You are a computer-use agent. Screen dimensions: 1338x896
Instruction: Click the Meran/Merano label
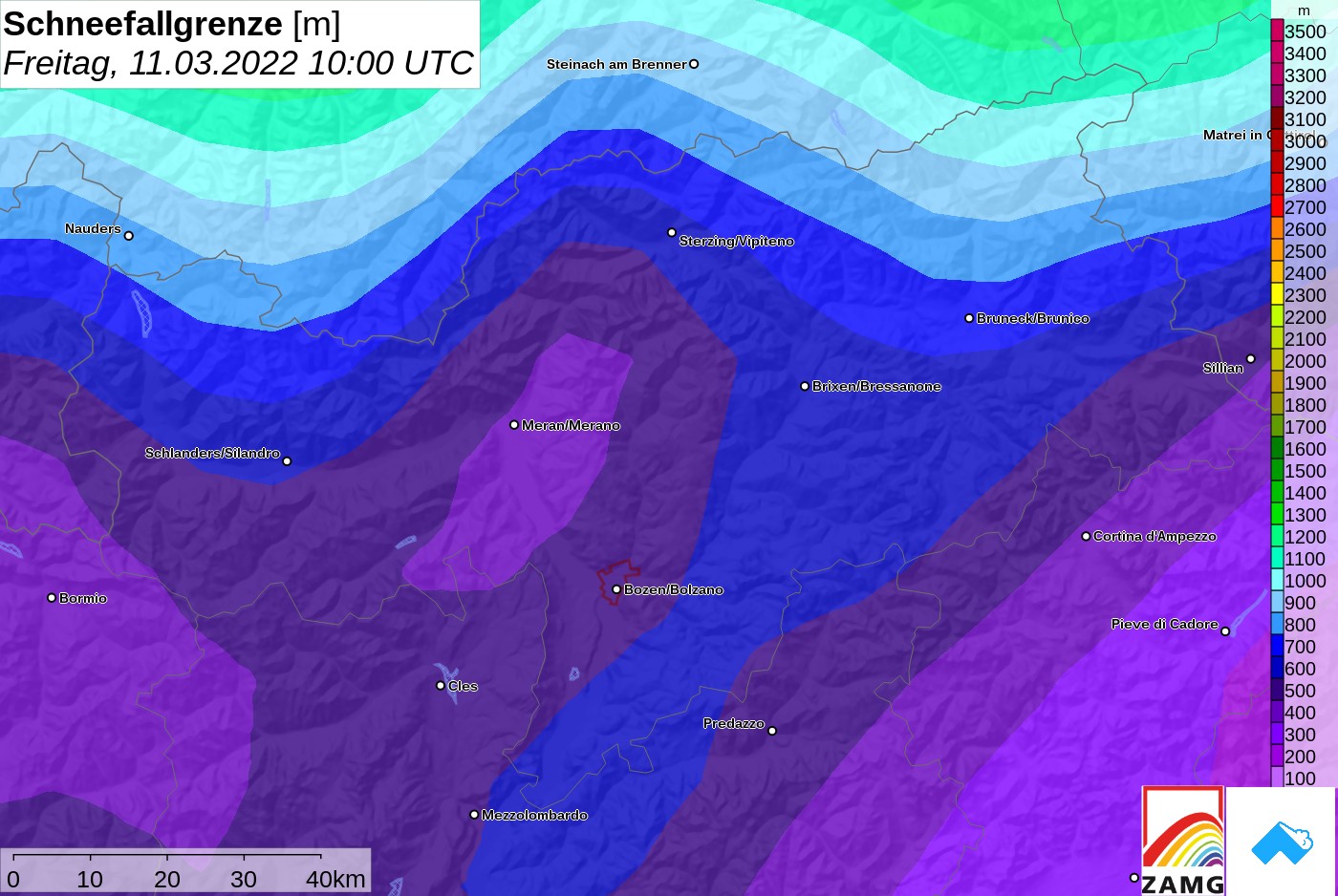tap(571, 425)
